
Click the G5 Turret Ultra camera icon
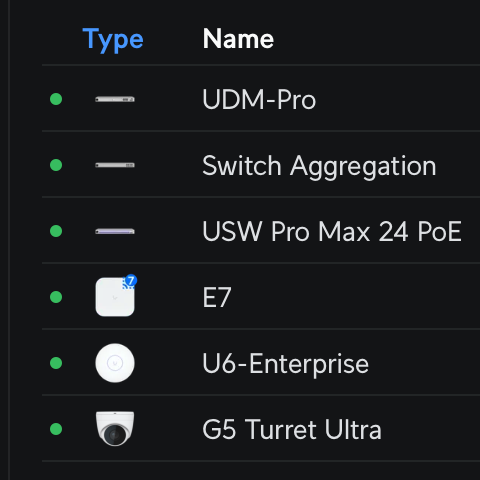[x=115, y=429]
